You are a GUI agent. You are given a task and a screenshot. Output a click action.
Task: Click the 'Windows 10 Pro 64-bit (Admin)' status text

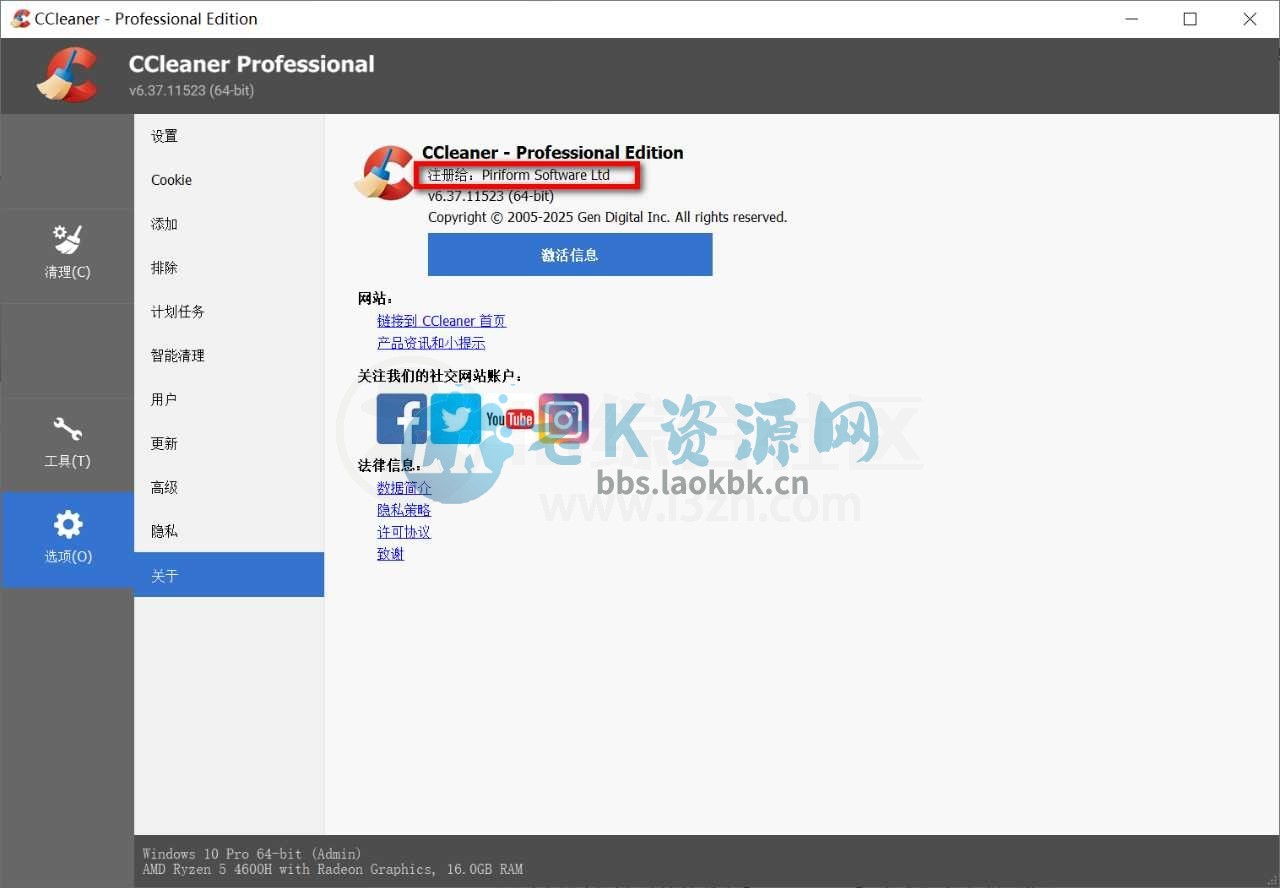[x=252, y=854]
